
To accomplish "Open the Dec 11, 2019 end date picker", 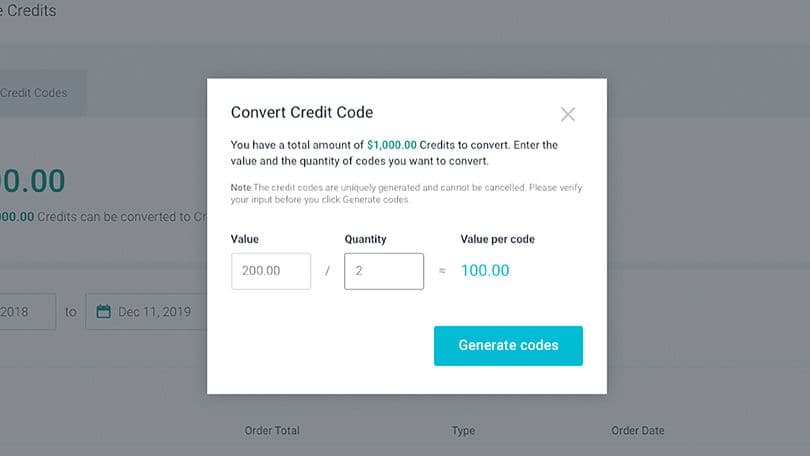I will click(150, 311).
